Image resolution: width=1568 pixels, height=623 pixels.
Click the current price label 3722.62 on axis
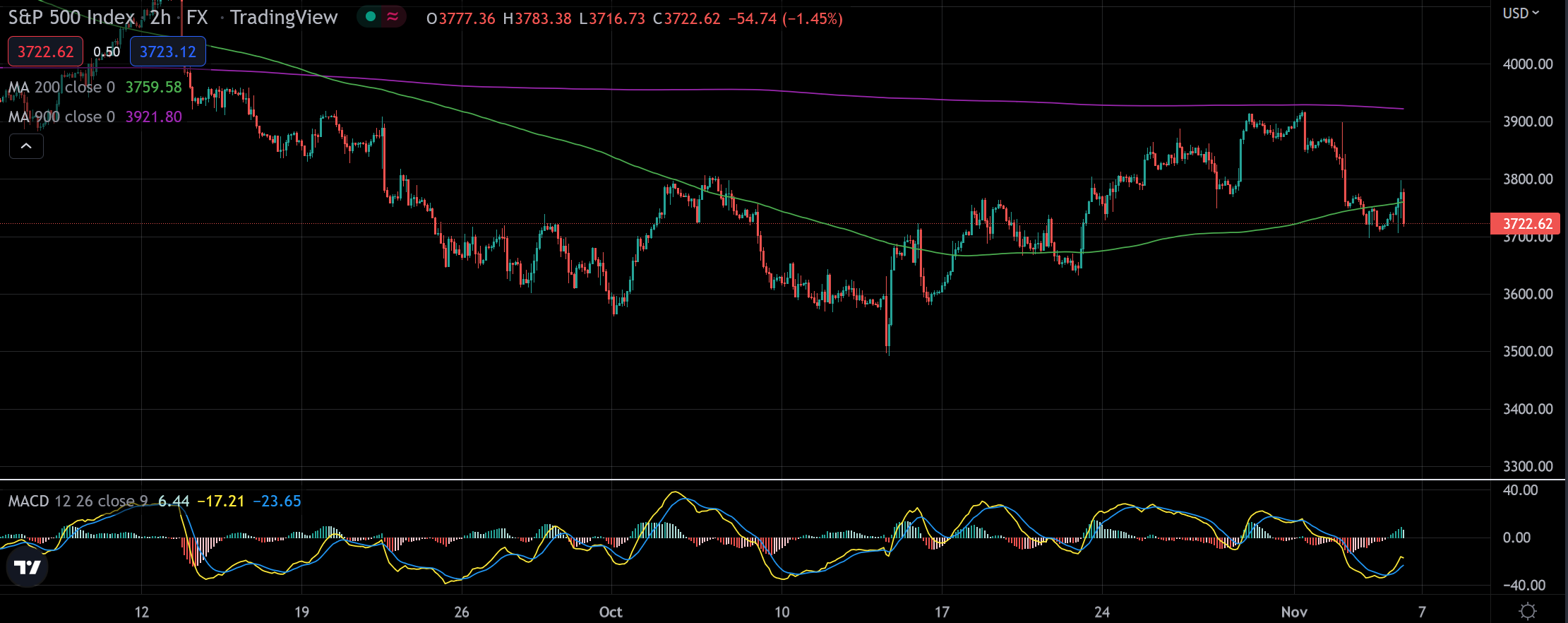pyautogui.click(x=1525, y=224)
